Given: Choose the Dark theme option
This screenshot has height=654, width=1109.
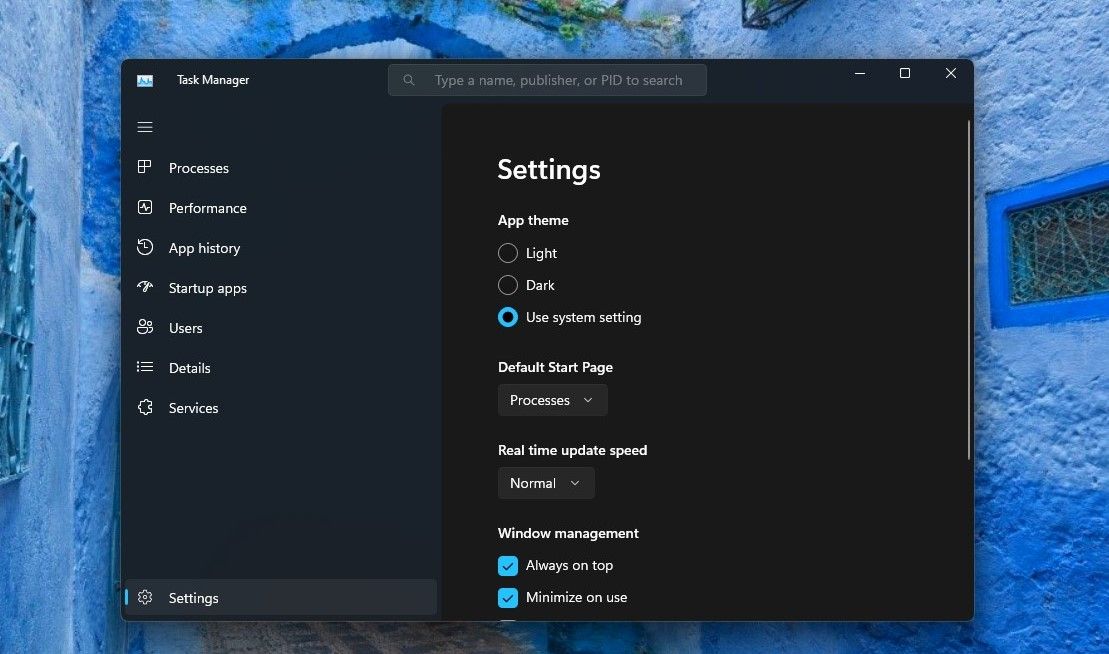Looking at the screenshot, I should [507, 285].
